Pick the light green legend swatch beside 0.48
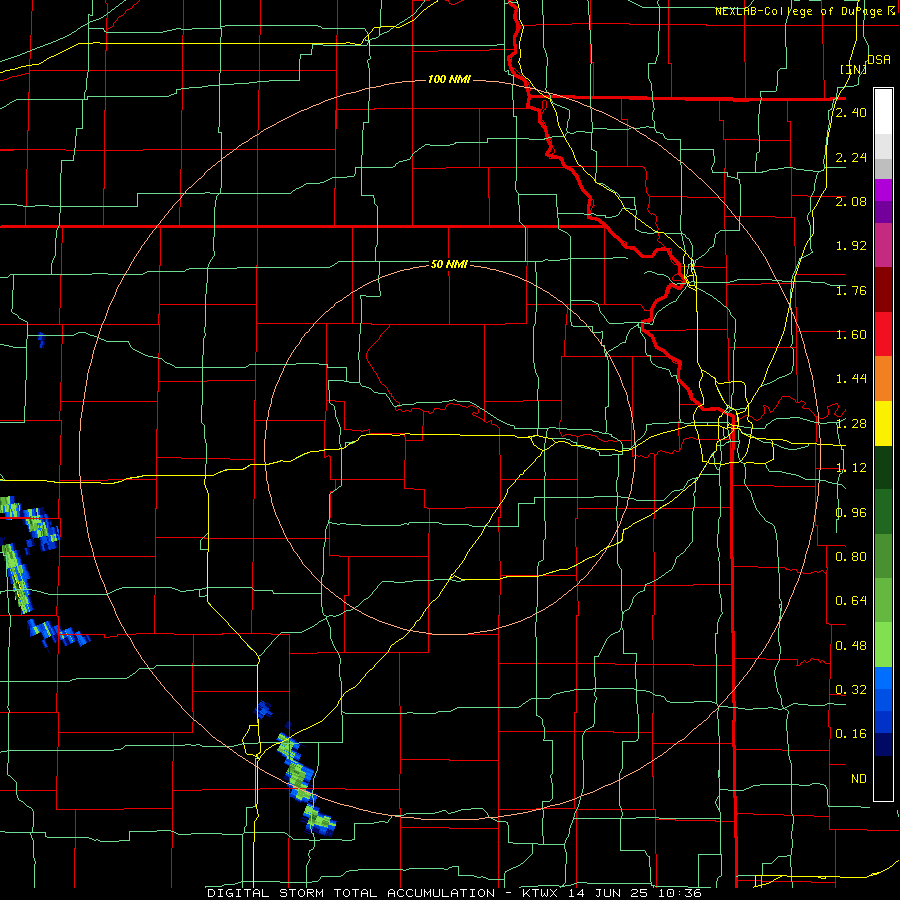Image resolution: width=900 pixels, height=900 pixels. tap(883, 645)
